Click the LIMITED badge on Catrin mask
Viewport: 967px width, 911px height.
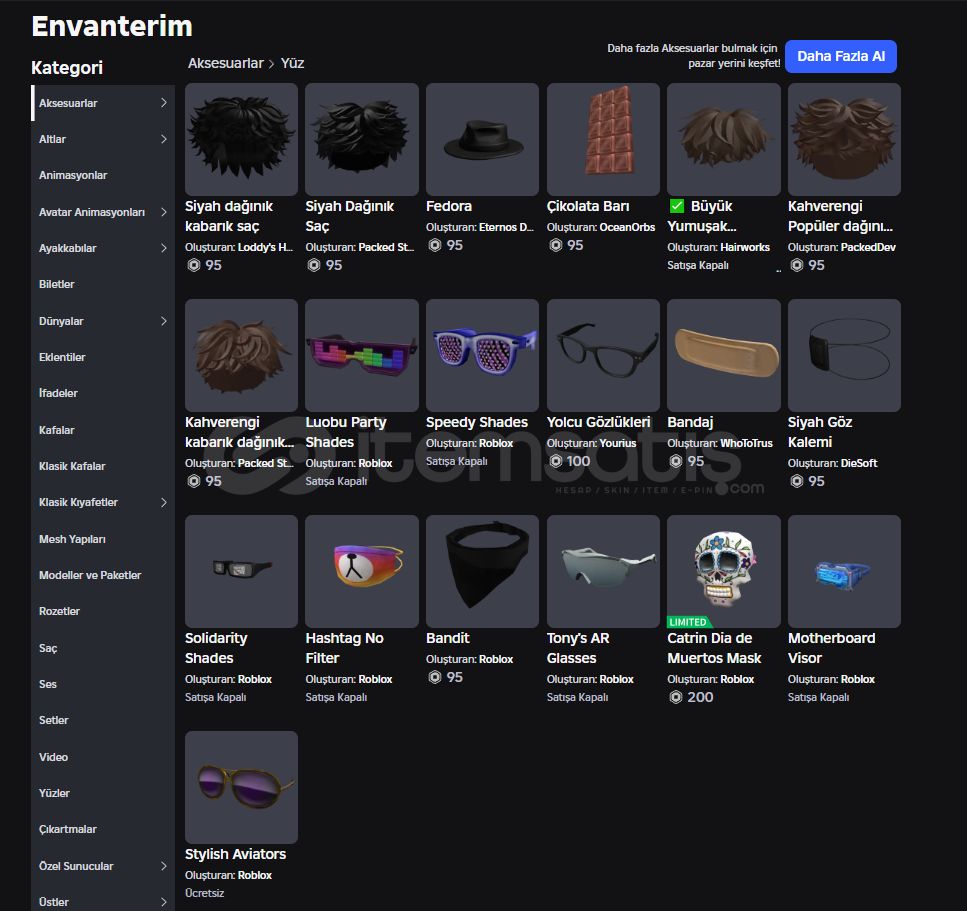click(x=688, y=622)
